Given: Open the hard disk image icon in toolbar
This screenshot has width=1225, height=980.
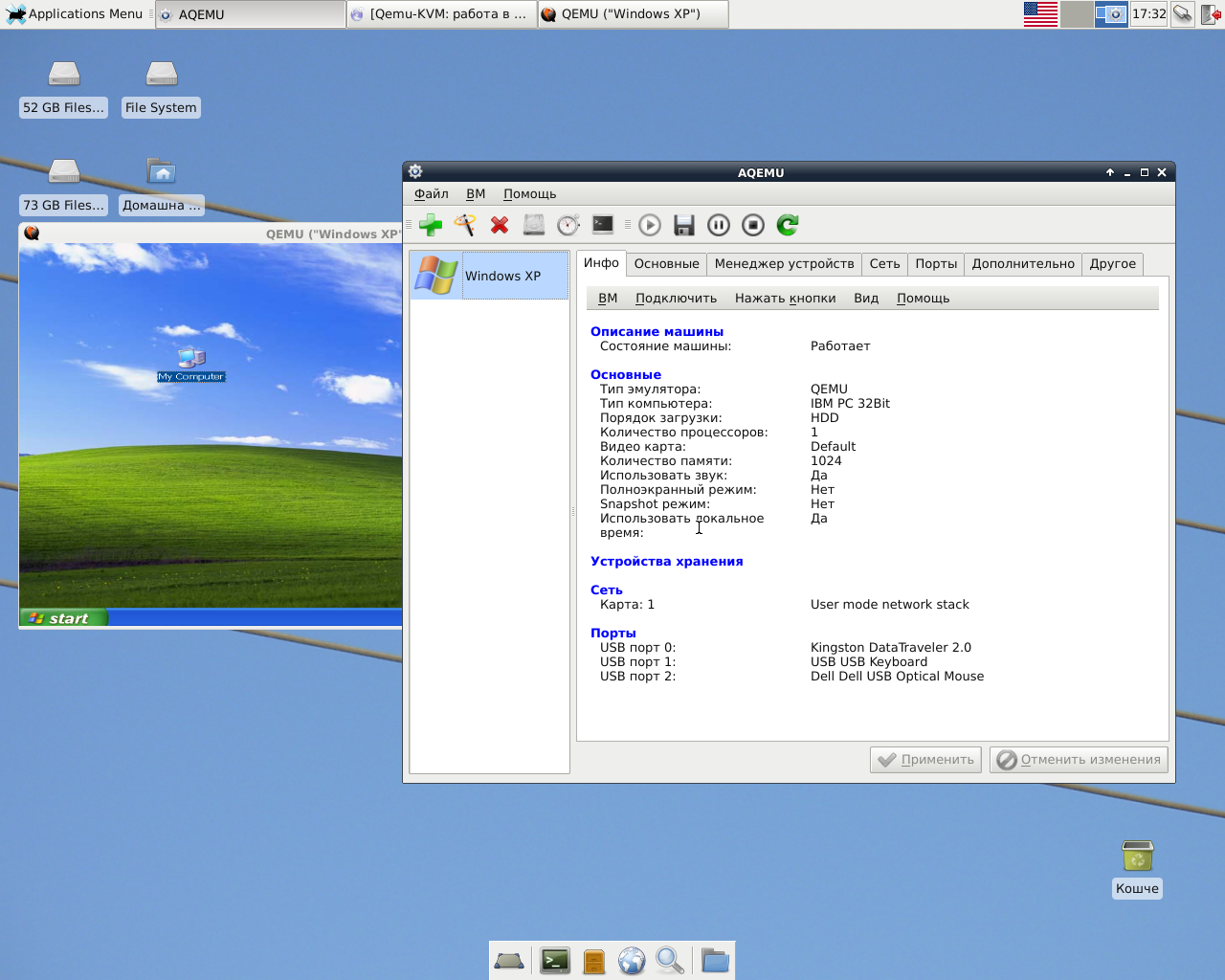Looking at the screenshot, I should (534, 225).
